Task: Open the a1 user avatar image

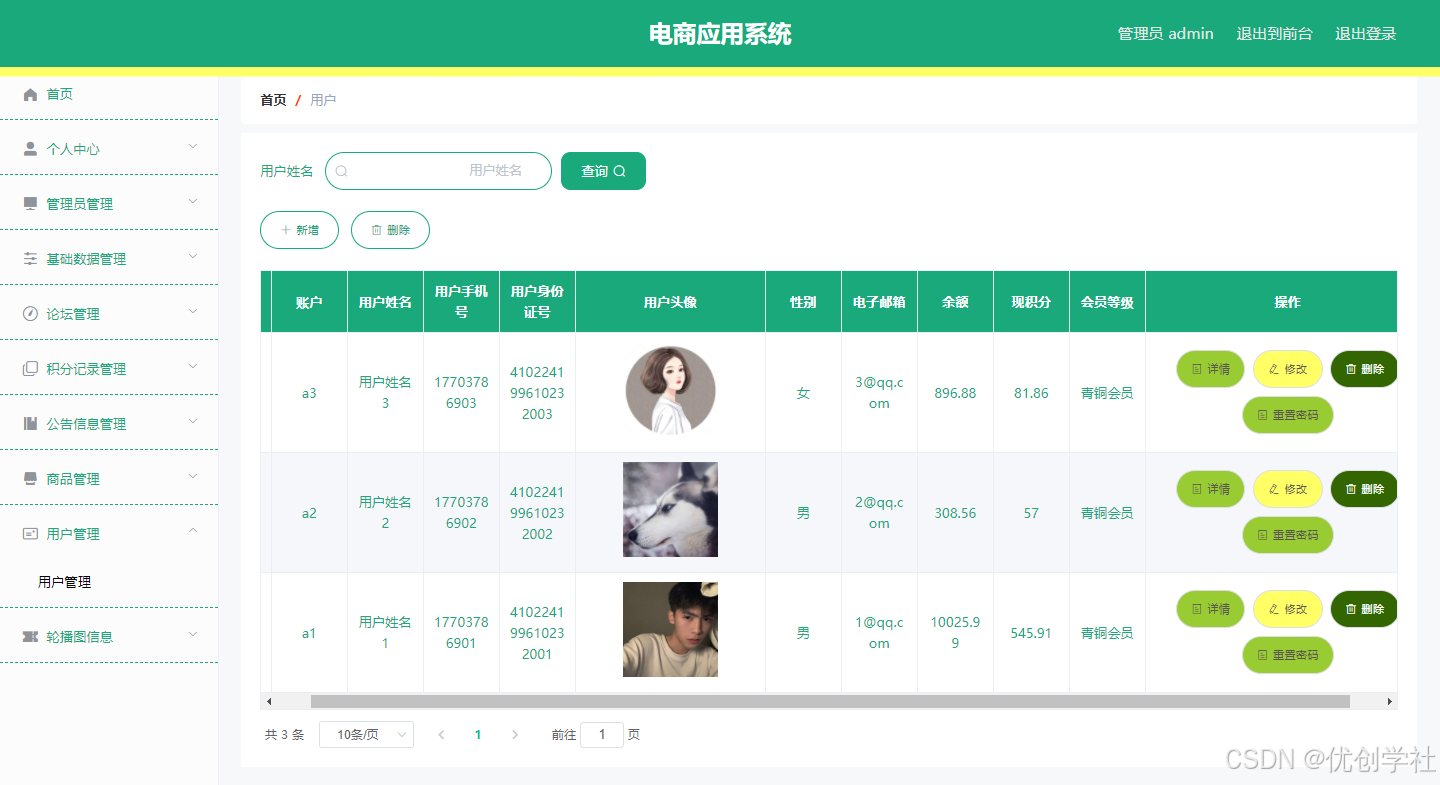Action: coord(670,629)
